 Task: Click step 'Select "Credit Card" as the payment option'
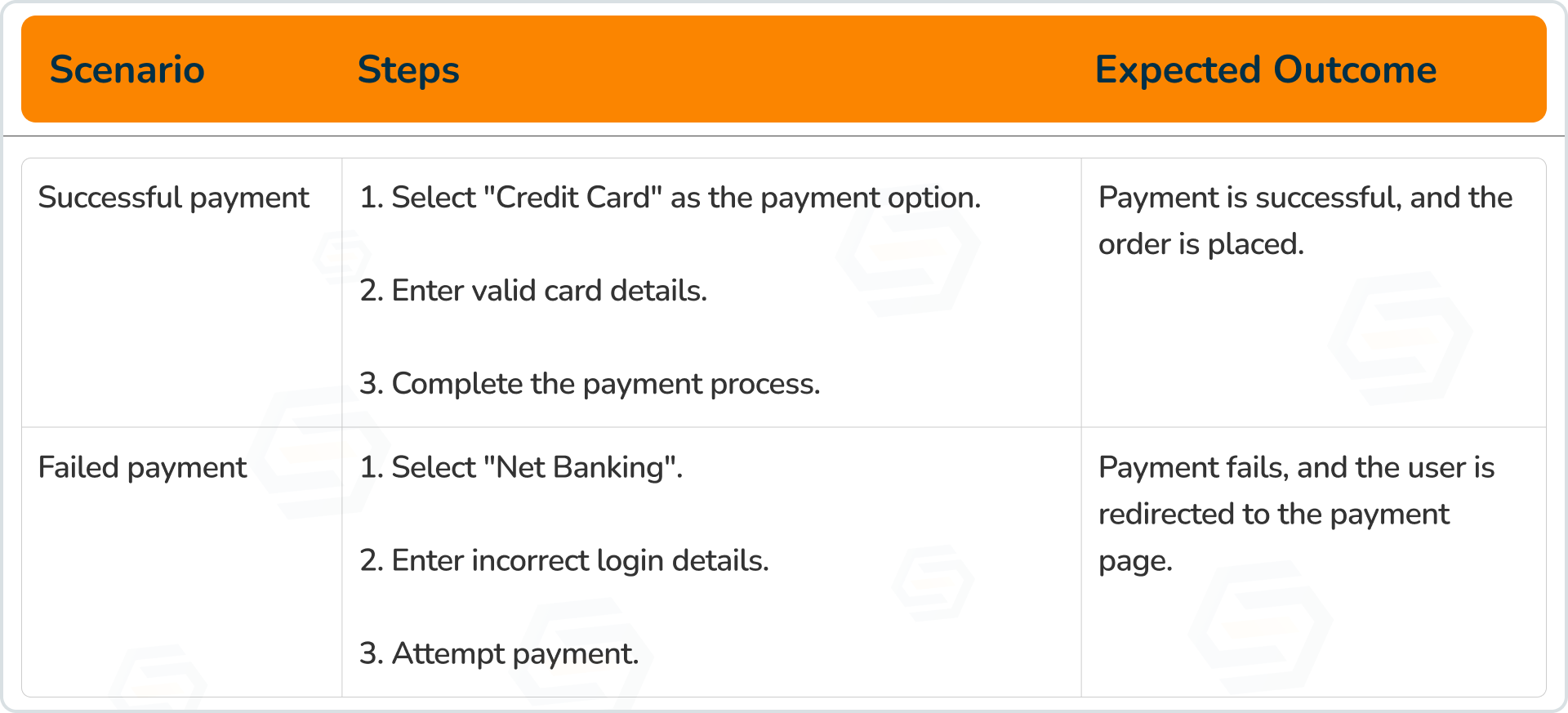click(x=670, y=198)
